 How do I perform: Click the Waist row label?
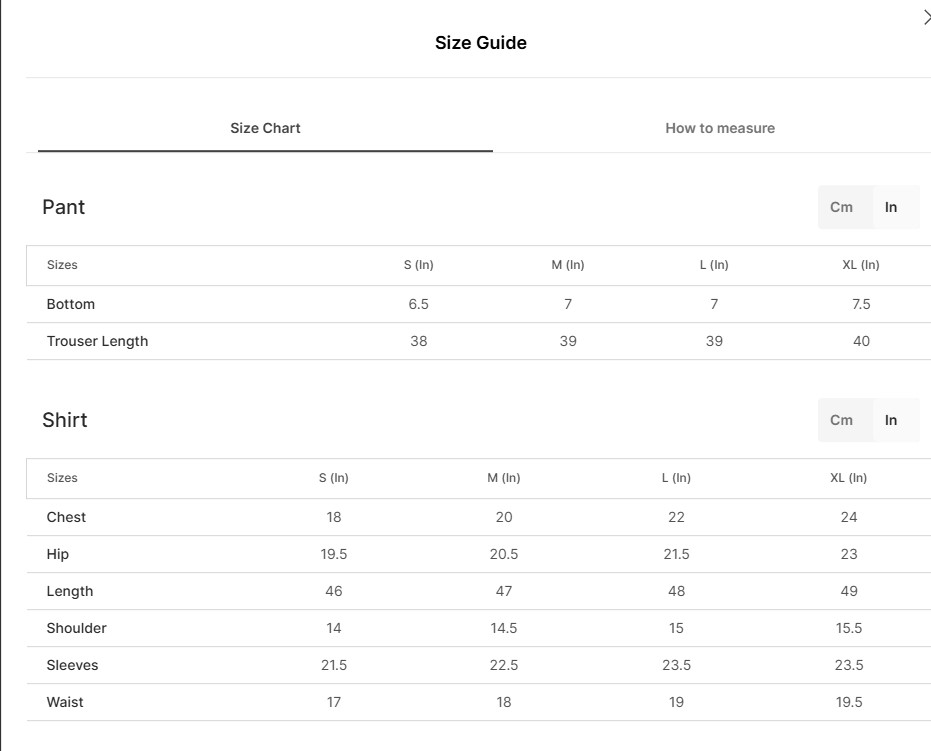click(x=65, y=702)
